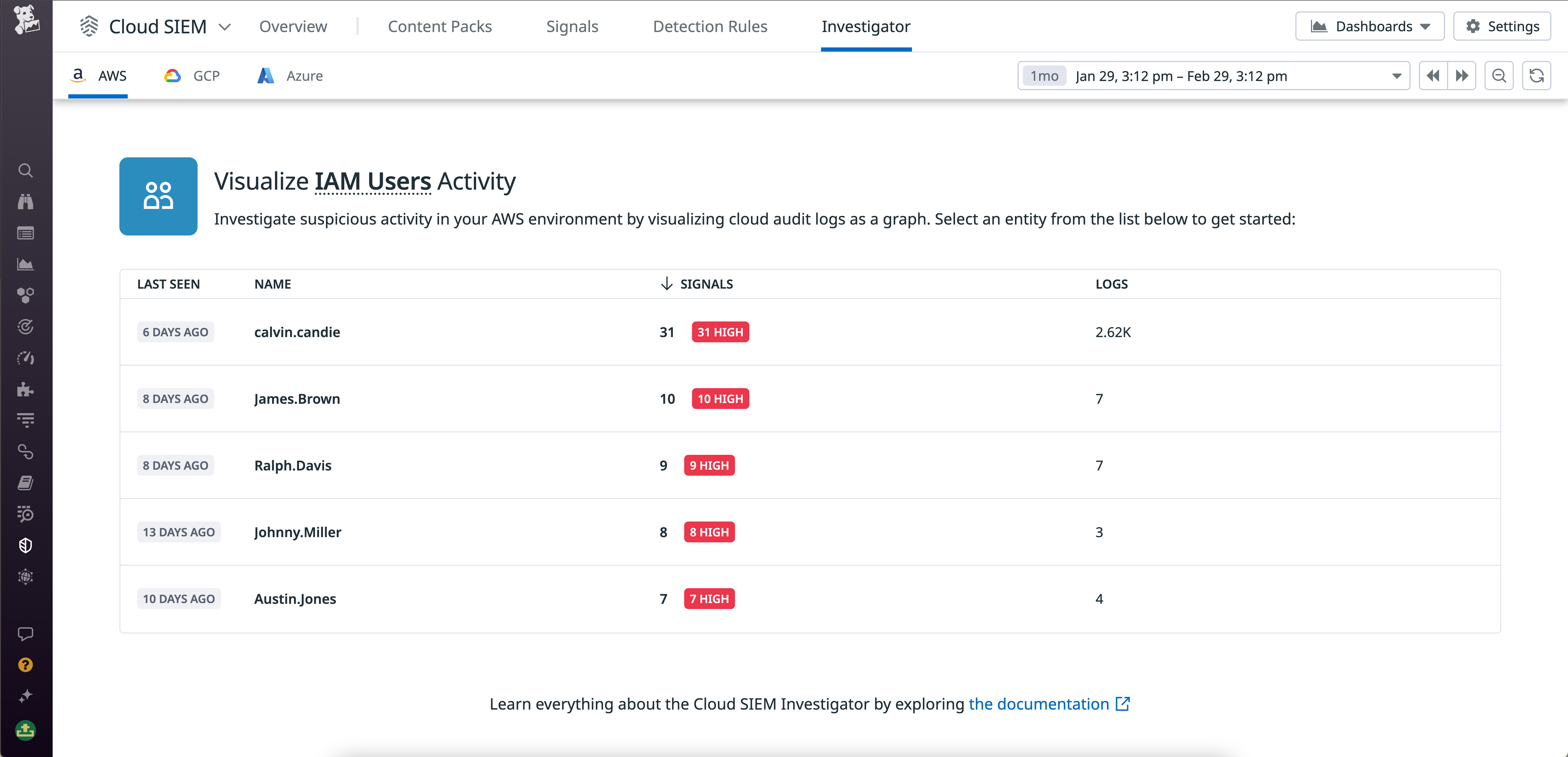Click the refresh icon at top right
Image resolution: width=1568 pixels, height=757 pixels.
point(1536,76)
